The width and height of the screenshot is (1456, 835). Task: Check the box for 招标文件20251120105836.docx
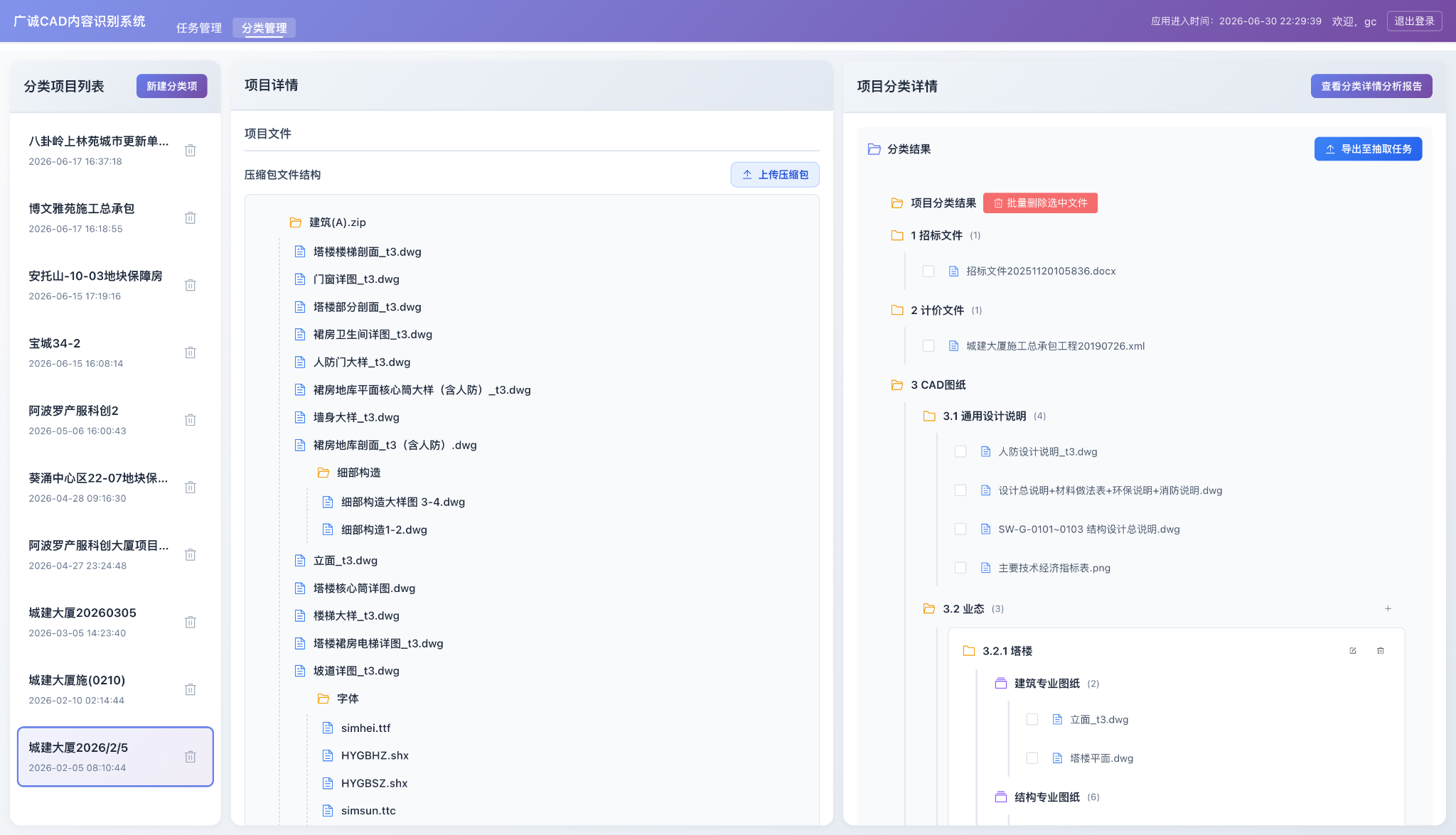[928, 271]
